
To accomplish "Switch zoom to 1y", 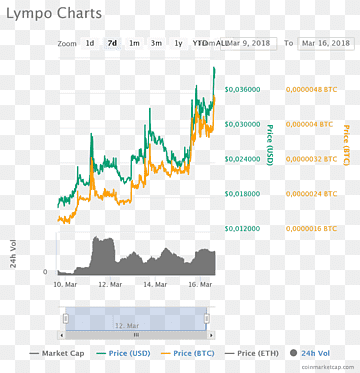I will coord(179,43).
